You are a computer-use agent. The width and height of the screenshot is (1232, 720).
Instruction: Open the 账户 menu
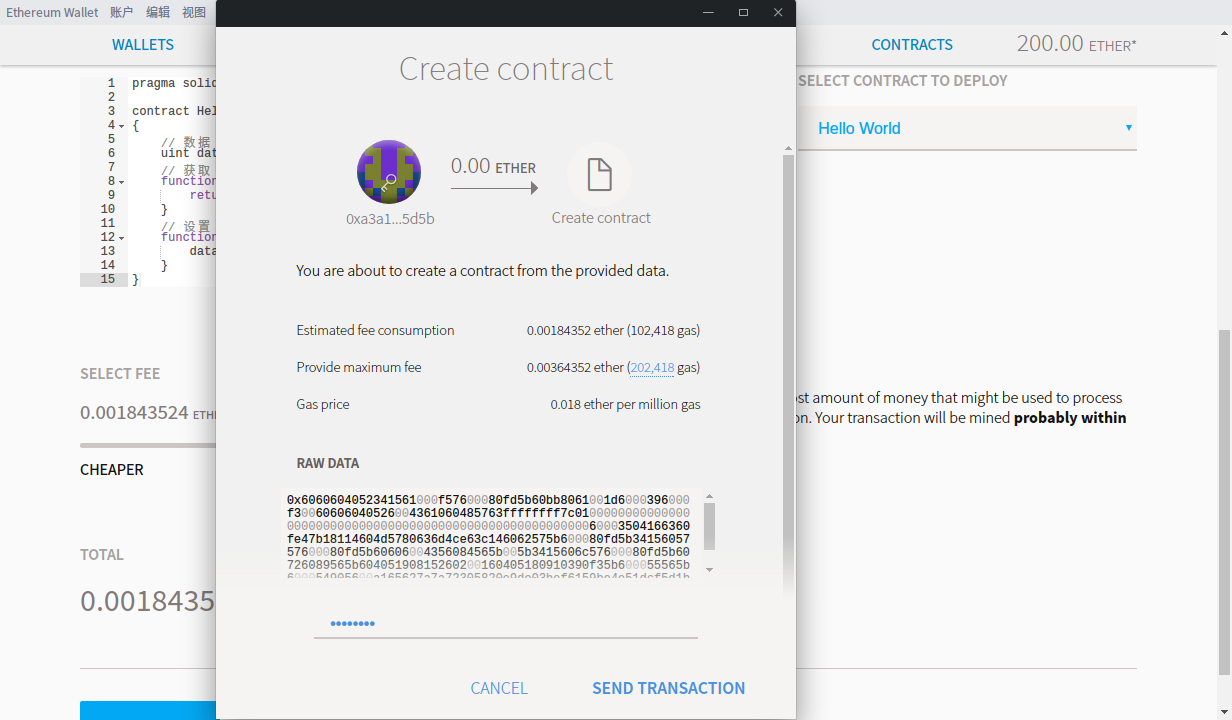click(x=121, y=13)
